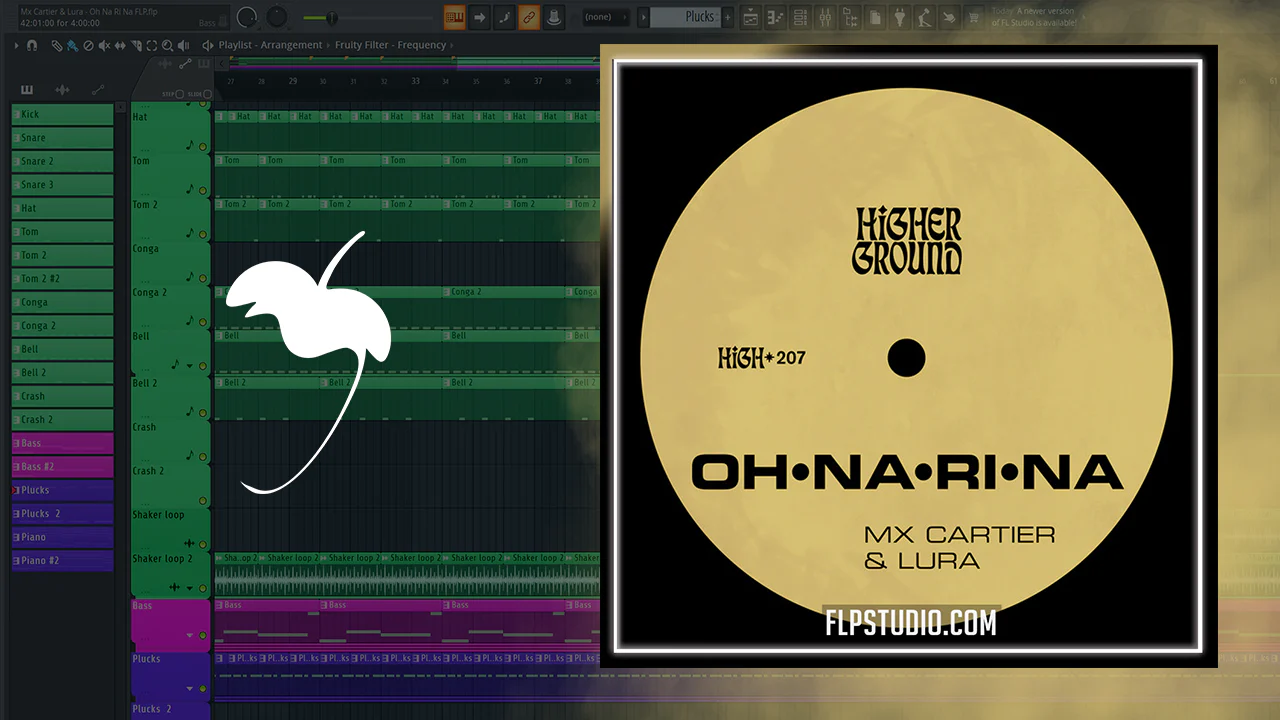The width and height of the screenshot is (1280, 720).
Task: Select the playlist Paint brush tool
Action: [x=72, y=45]
